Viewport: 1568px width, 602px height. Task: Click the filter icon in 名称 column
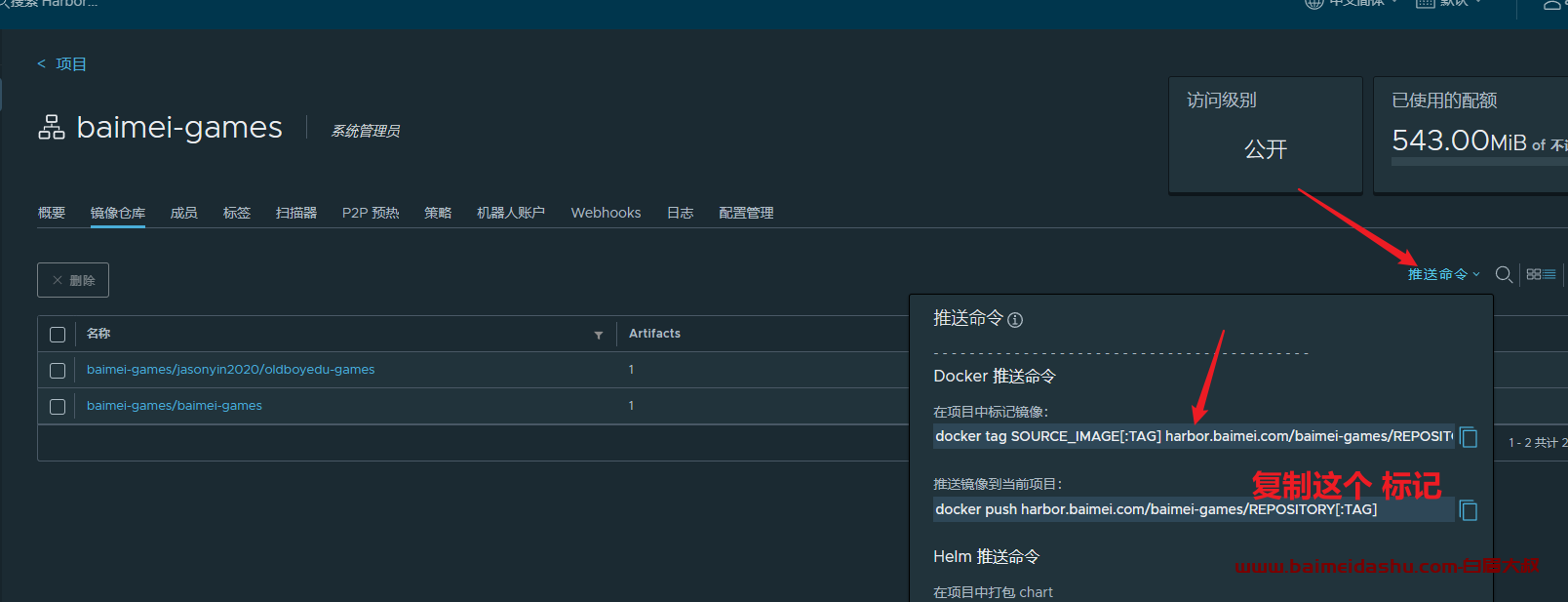599,335
